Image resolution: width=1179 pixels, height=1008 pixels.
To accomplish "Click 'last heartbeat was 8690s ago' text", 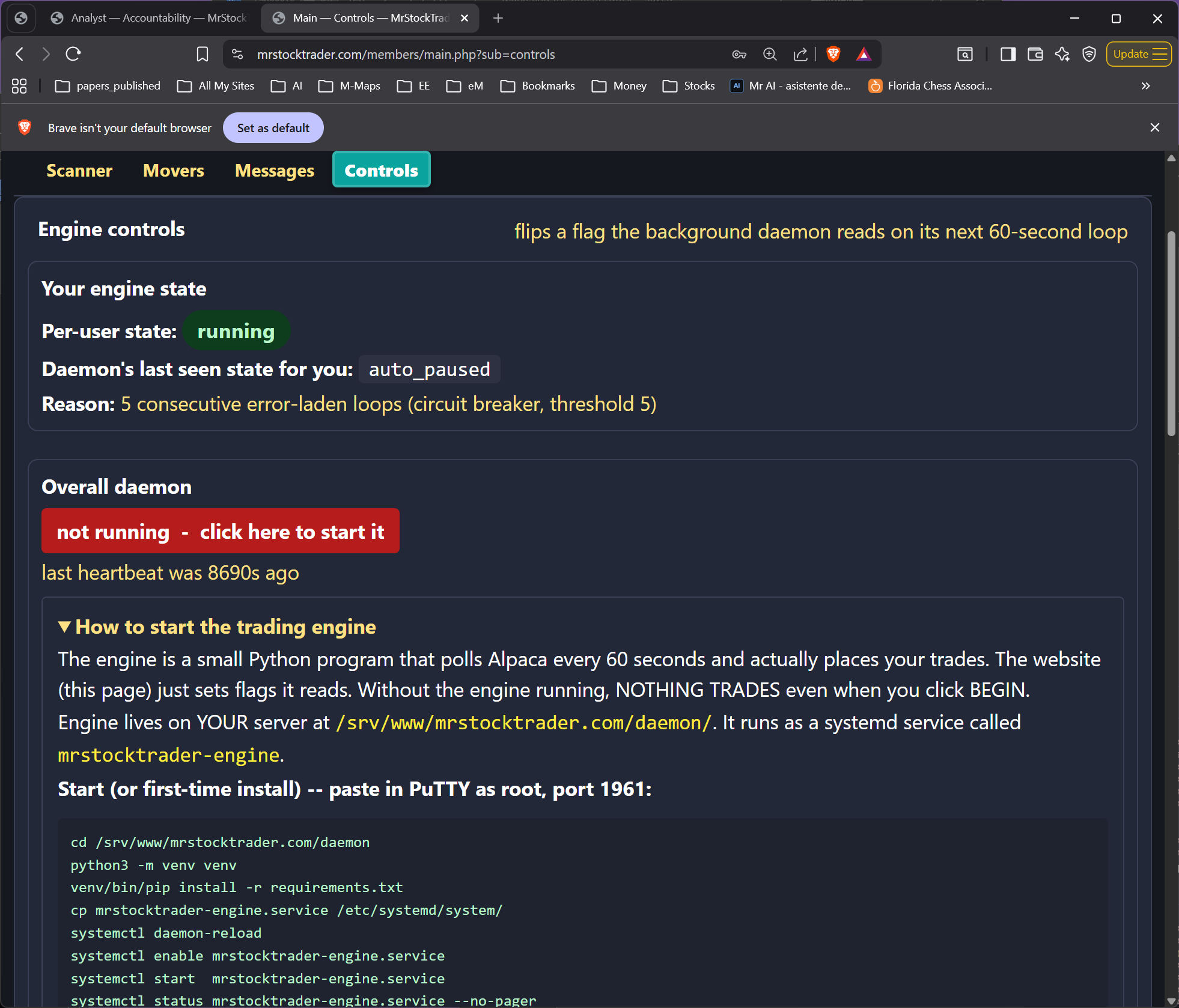I will [170, 572].
